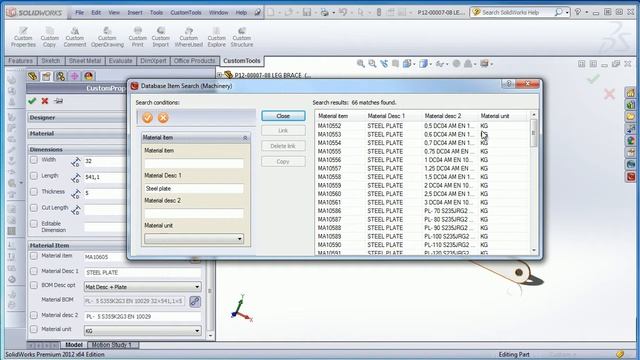The height and width of the screenshot is (360, 640).
Task: Toggle the Width checkbox
Action: pyautogui.click(x=34, y=160)
